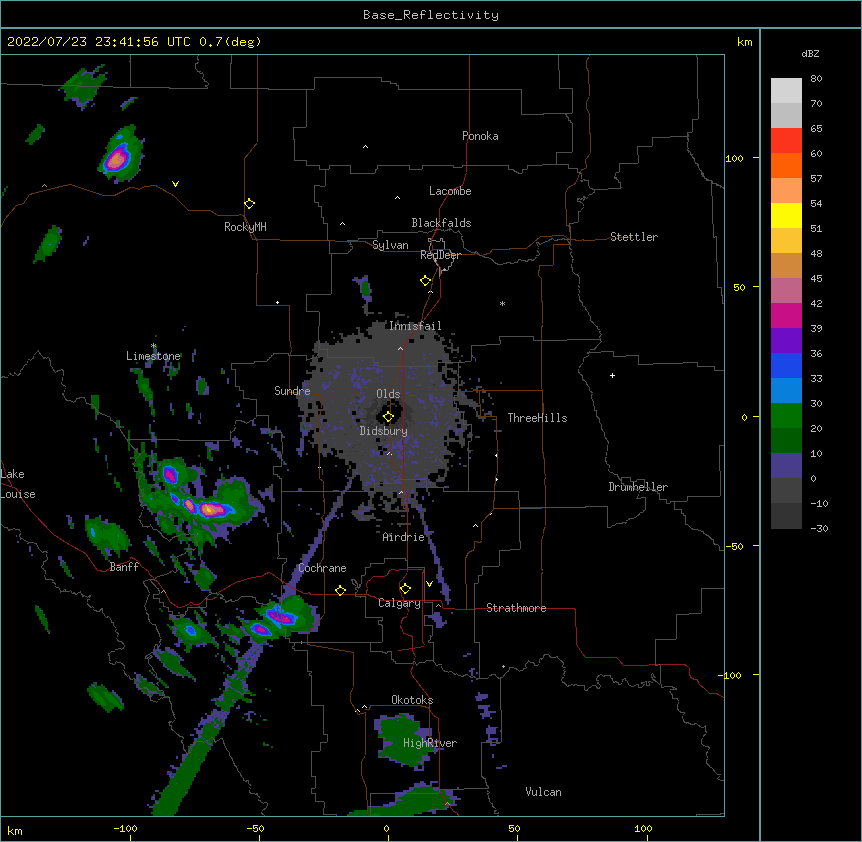The width and height of the screenshot is (862, 842).
Task: Select the white top swatch in the dBZ legend
Action: coord(786,91)
